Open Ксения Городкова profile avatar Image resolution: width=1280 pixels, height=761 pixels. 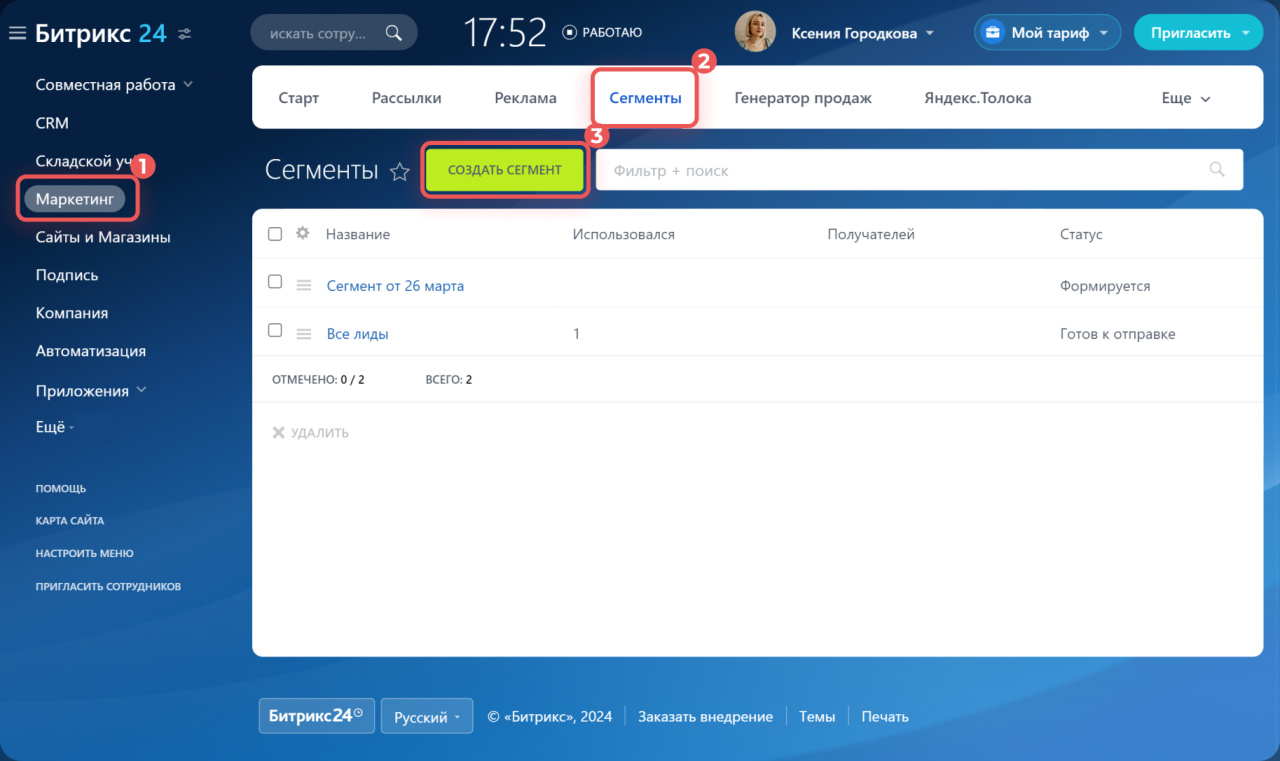755,32
